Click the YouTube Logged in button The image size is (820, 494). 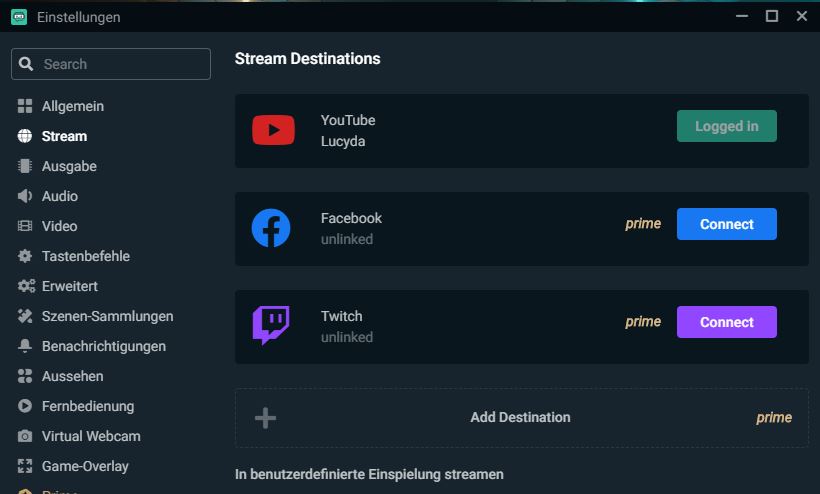pos(726,126)
